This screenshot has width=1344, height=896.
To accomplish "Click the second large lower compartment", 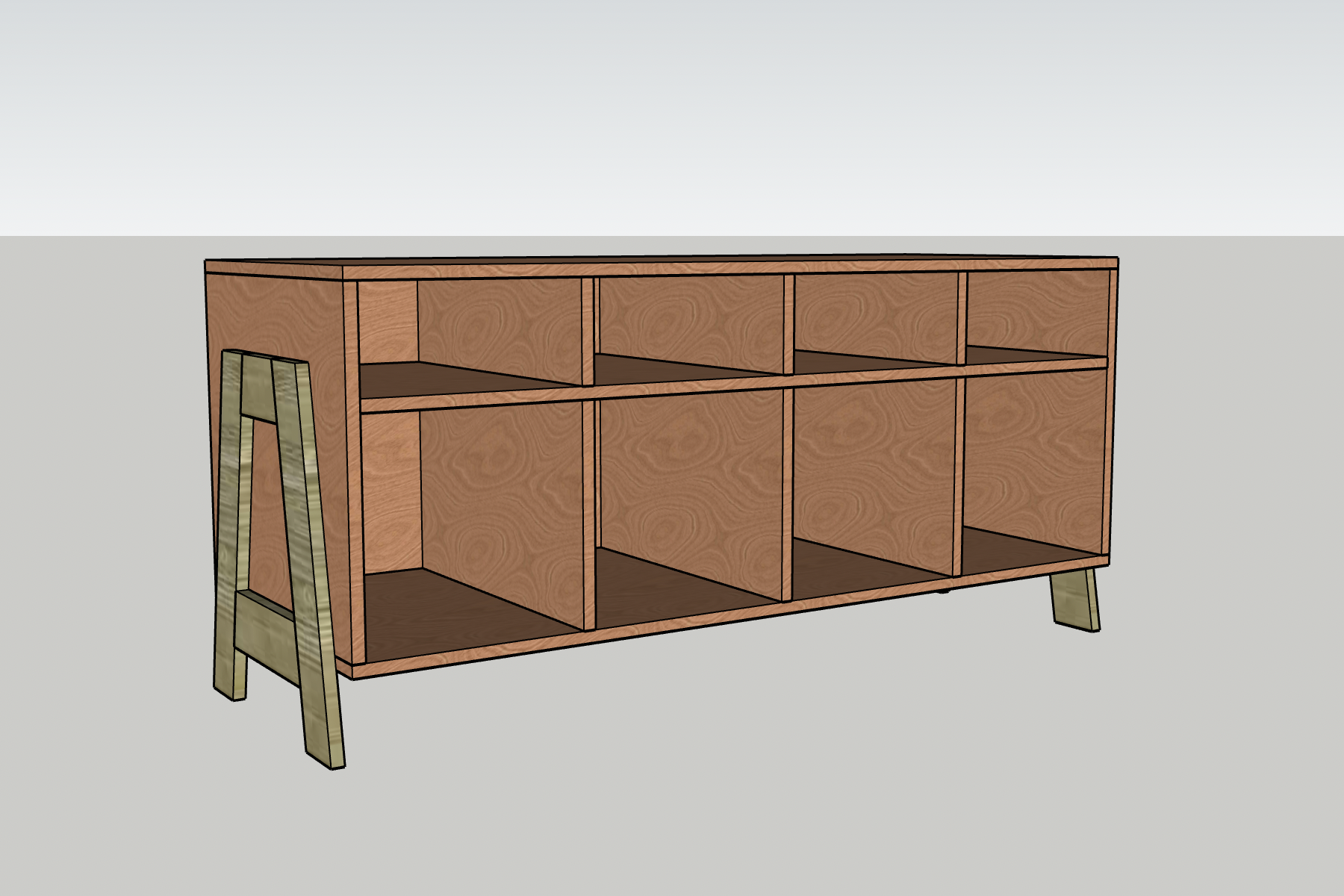I will (x=691, y=493).
